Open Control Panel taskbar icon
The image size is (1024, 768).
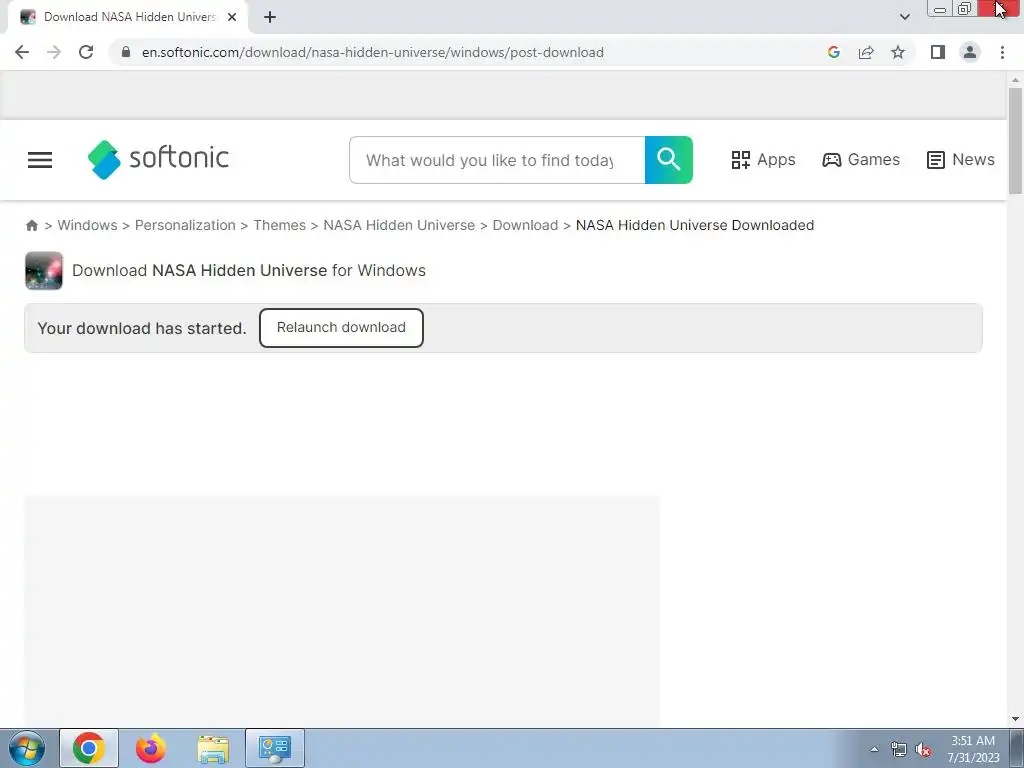click(x=275, y=748)
